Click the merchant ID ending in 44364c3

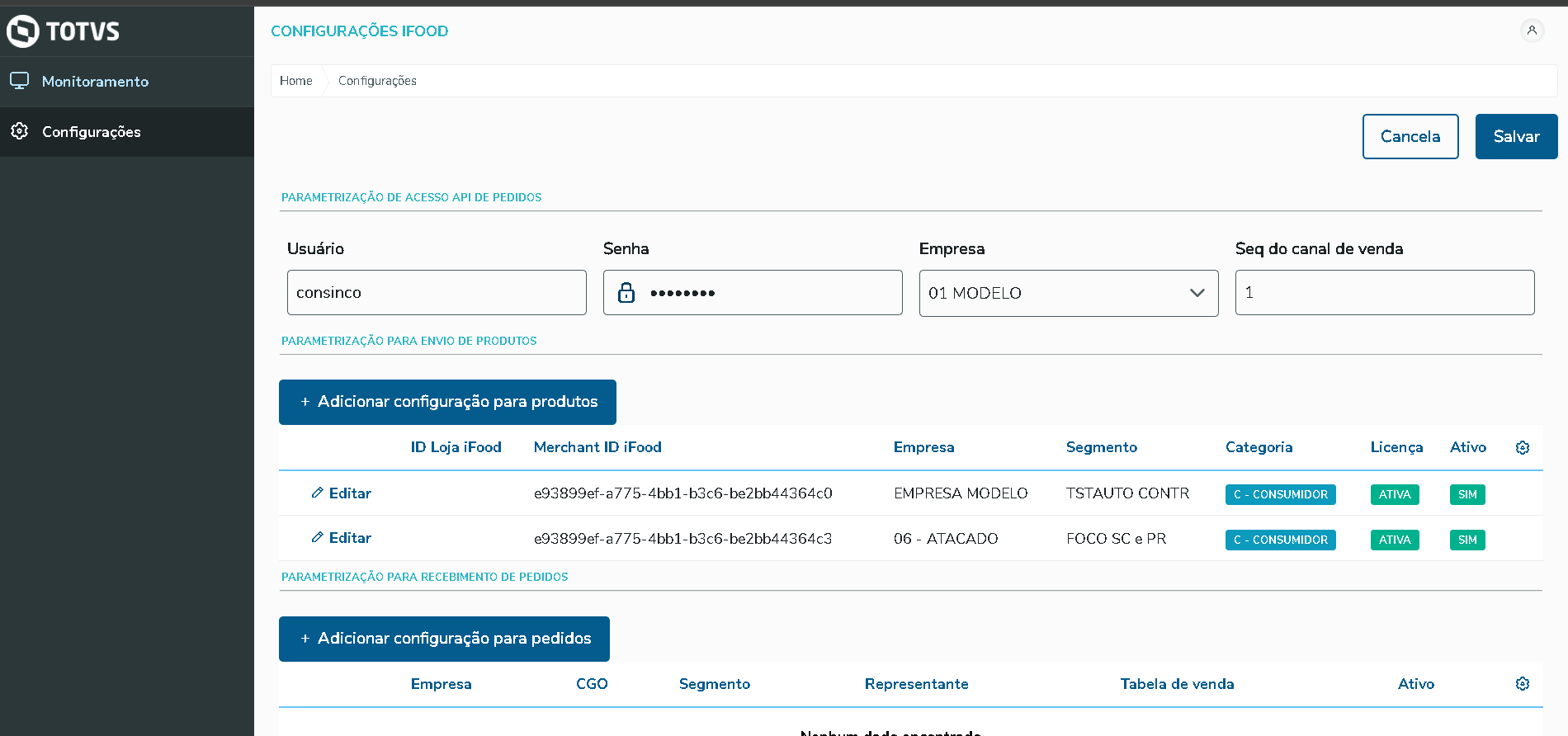click(683, 539)
